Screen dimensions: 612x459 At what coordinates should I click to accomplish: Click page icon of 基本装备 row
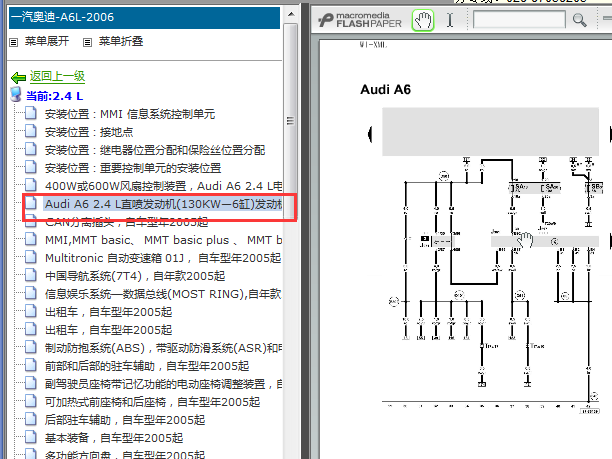31,436
